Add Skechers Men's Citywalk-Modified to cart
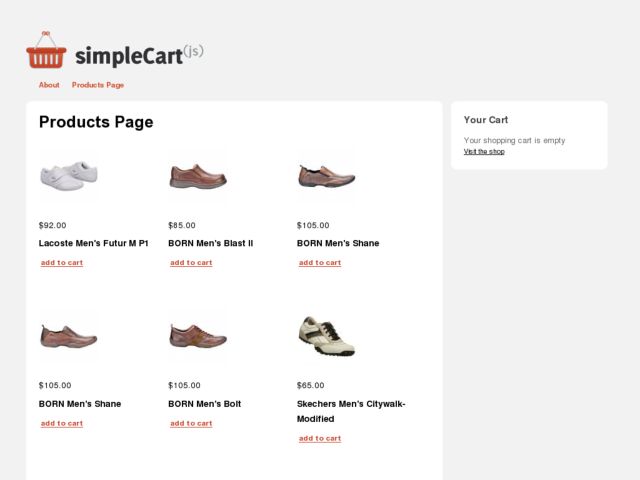Image resolution: width=640 pixels, height=480 pixels. click(320, 438)
